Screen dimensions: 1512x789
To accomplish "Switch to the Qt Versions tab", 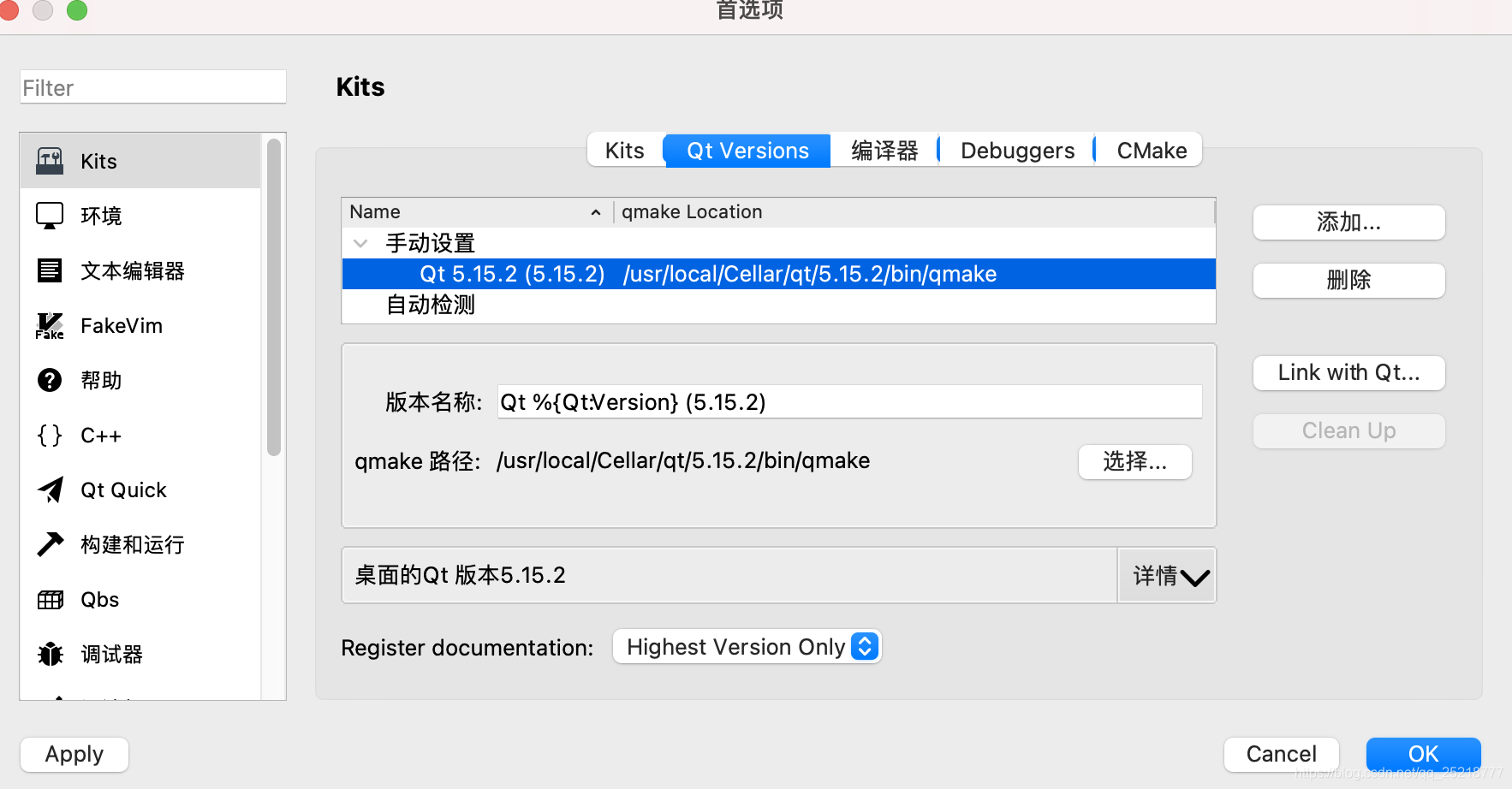I will point(747,151).
